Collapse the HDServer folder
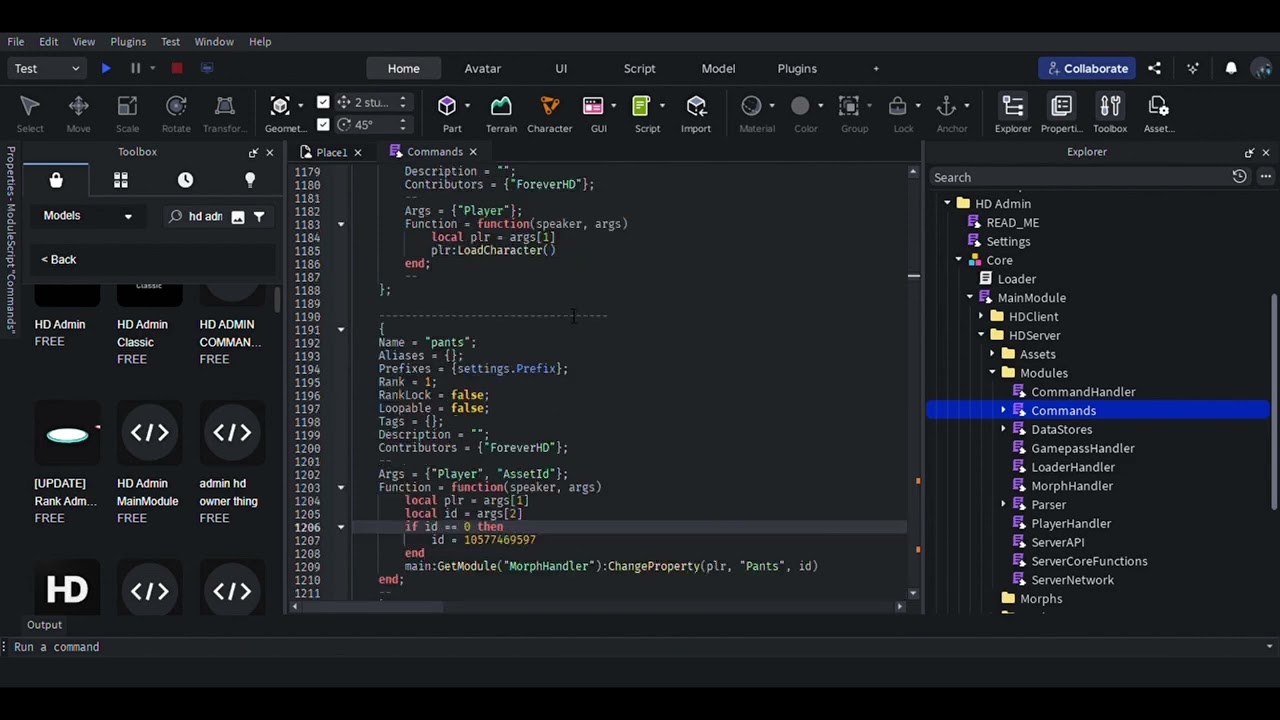The image size is (1280, 720). 981,336
